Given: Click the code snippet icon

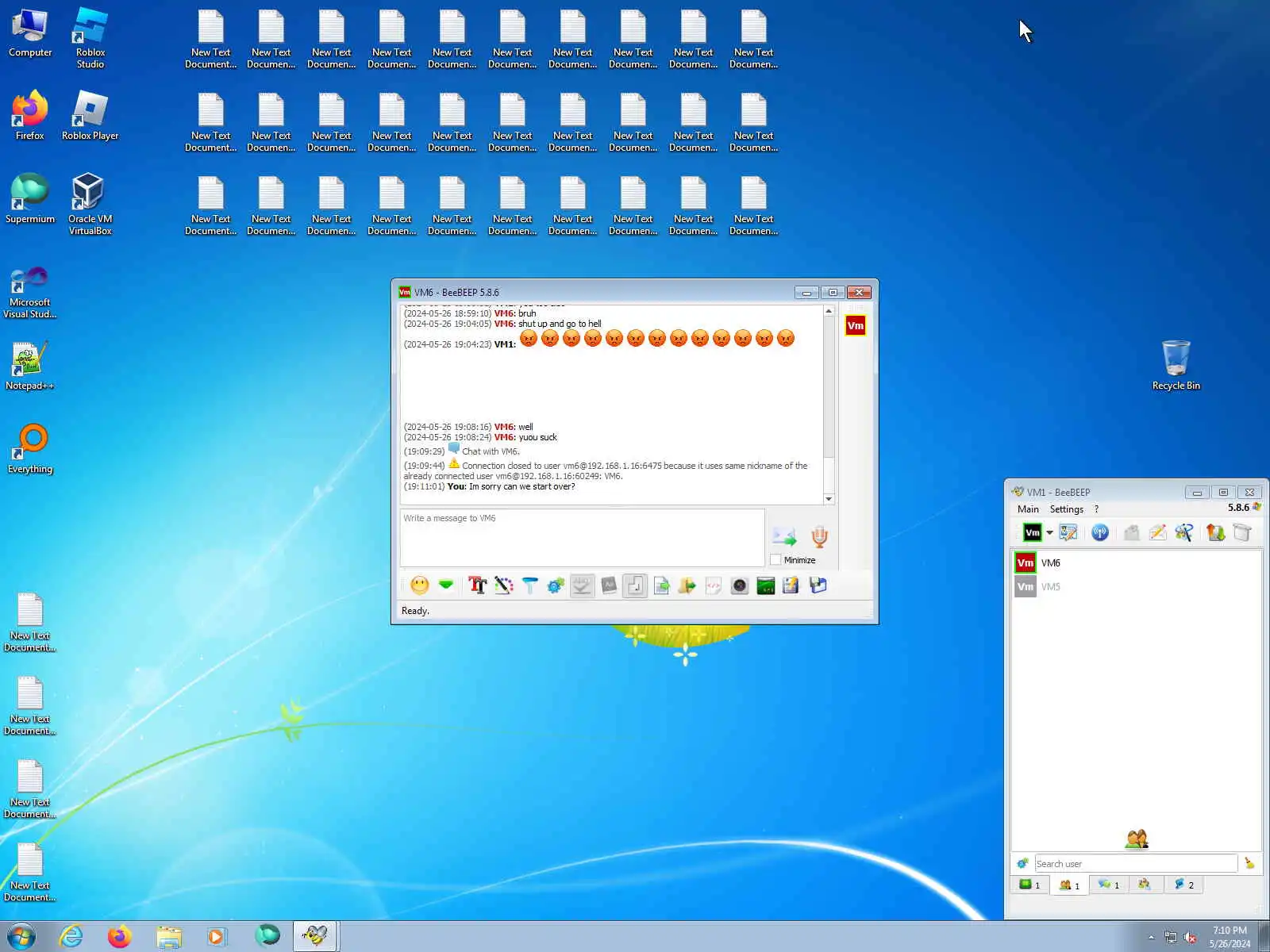Looking at the screenshot, I should coord(714,585).
